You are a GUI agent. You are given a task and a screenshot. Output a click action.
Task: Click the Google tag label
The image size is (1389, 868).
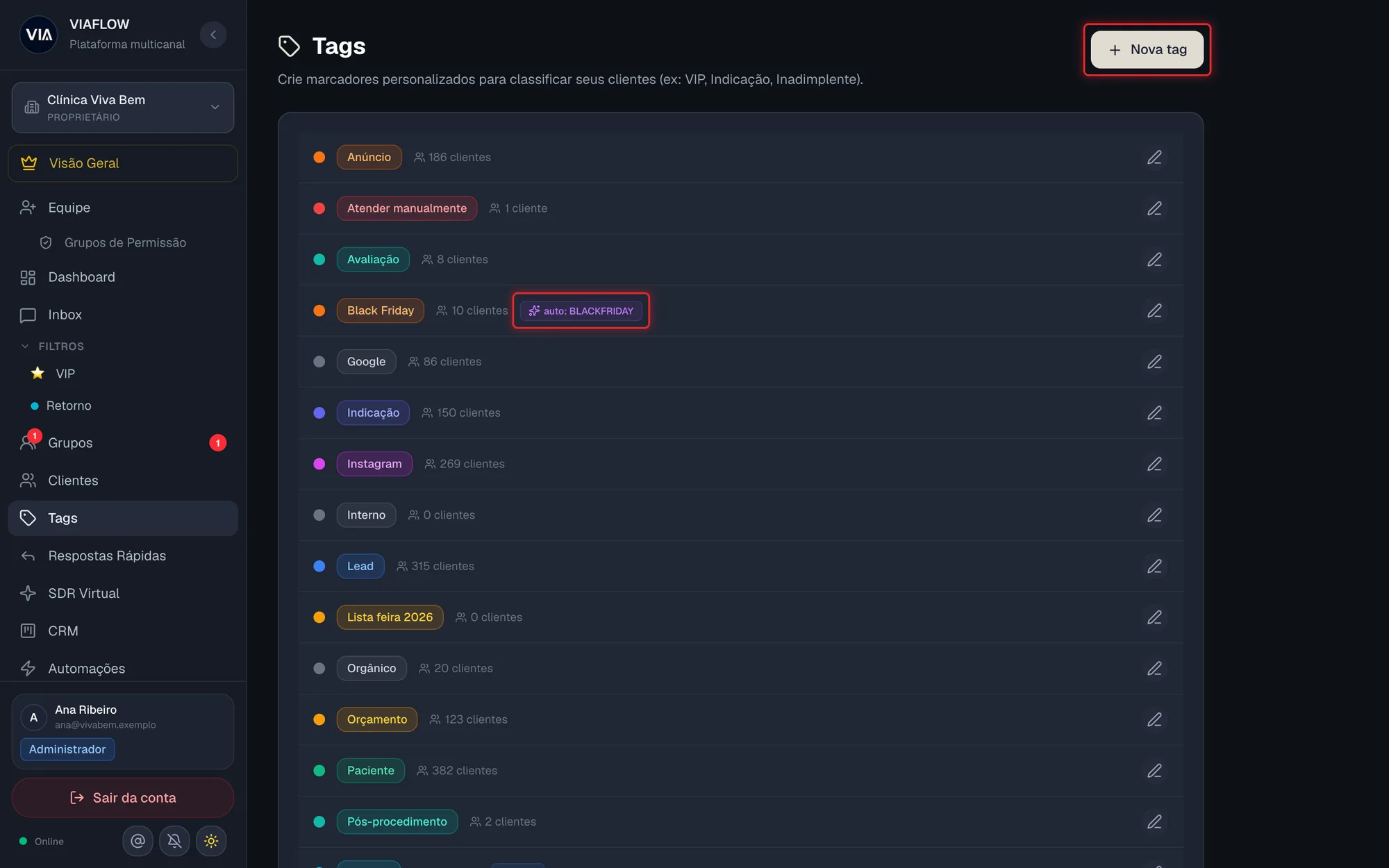pos(366,362)
